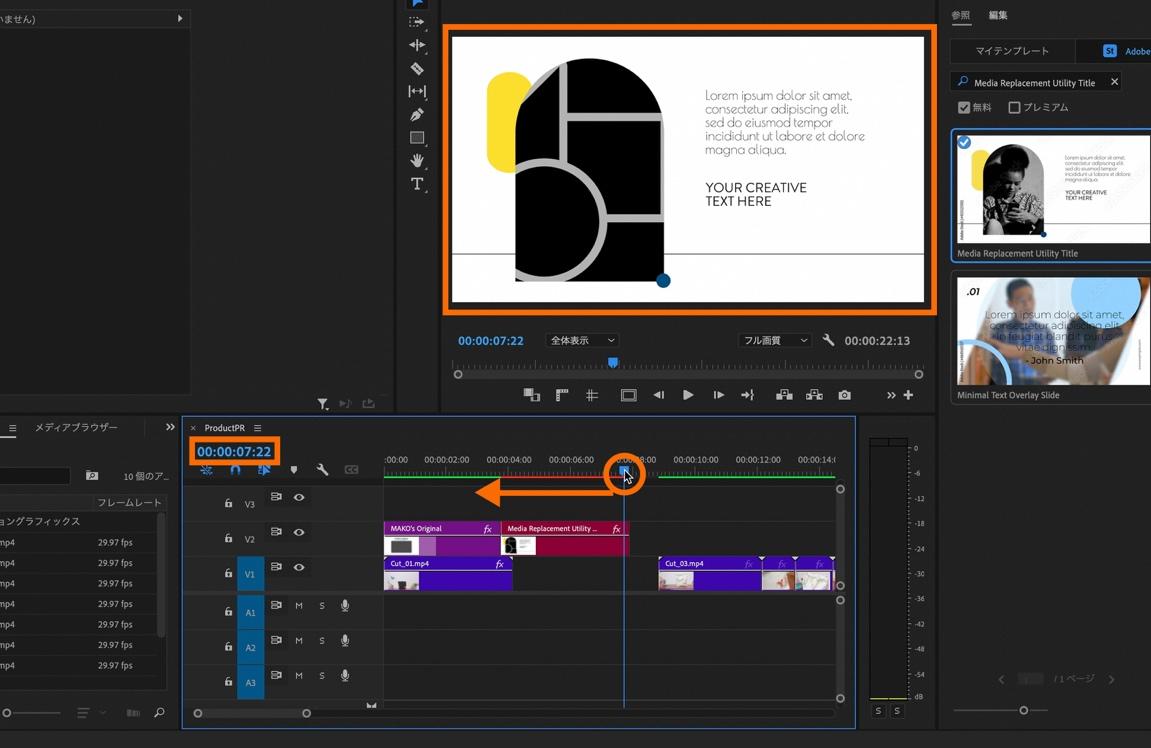Select the Type tool

pyautogui.click(x=417, y=184)
